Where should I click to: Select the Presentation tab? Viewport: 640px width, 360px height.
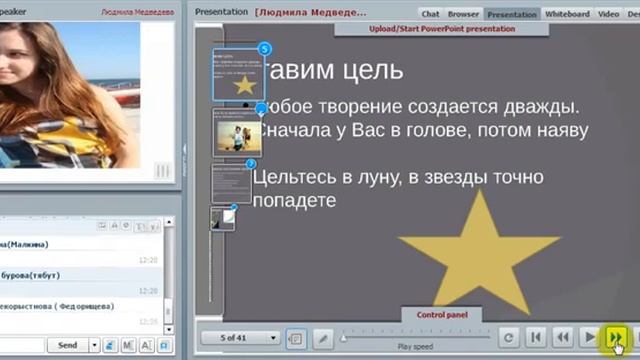click(512, 14)
